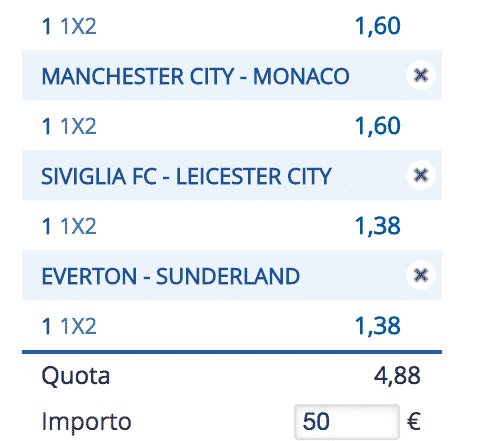The width and height of the screenshot is (478, 441).
Task: Click 1 1X2 selection under Everton - Sunderland
Action: (69, 326)
